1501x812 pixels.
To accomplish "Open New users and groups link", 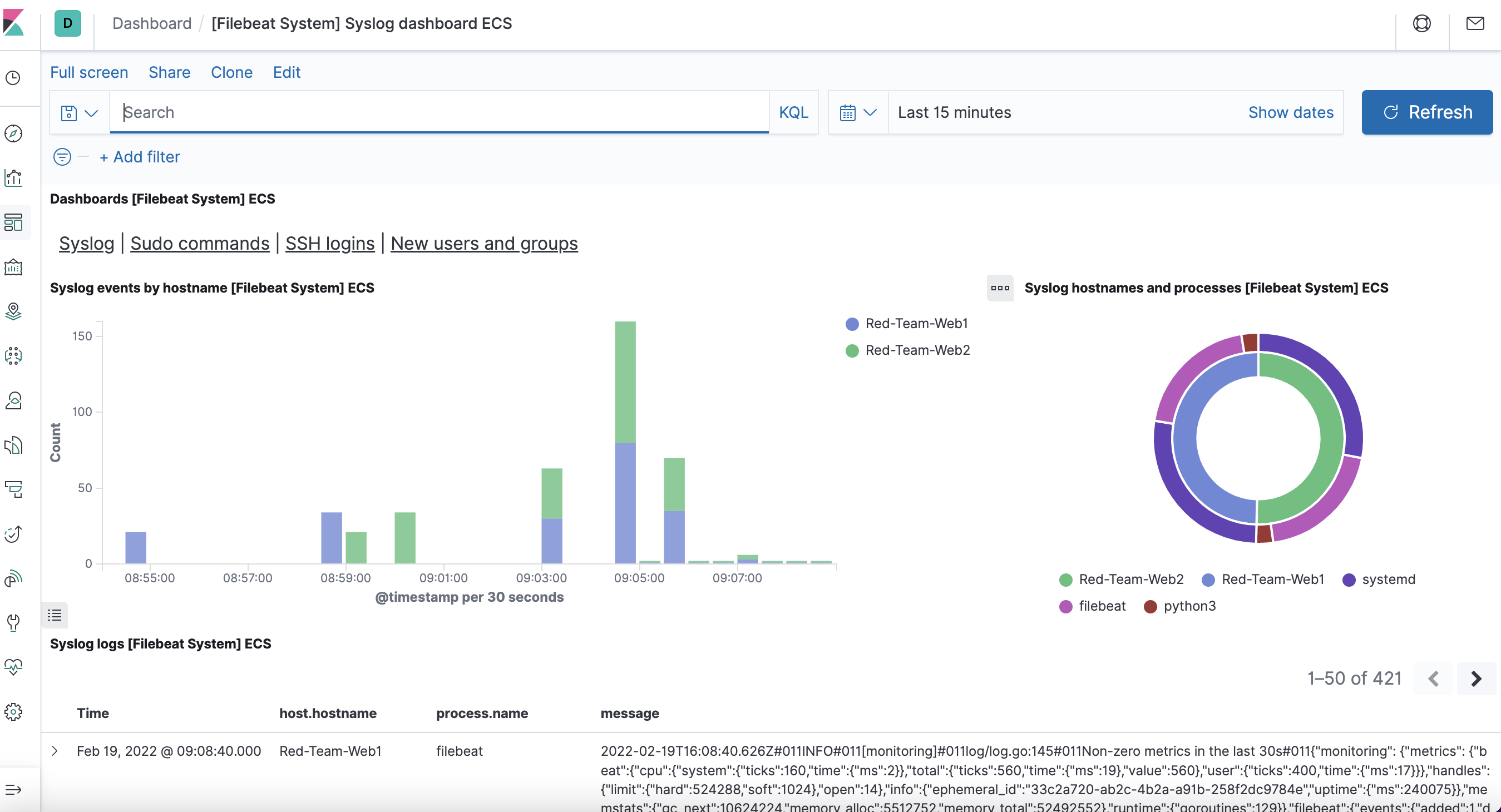I will pos(484,244).
